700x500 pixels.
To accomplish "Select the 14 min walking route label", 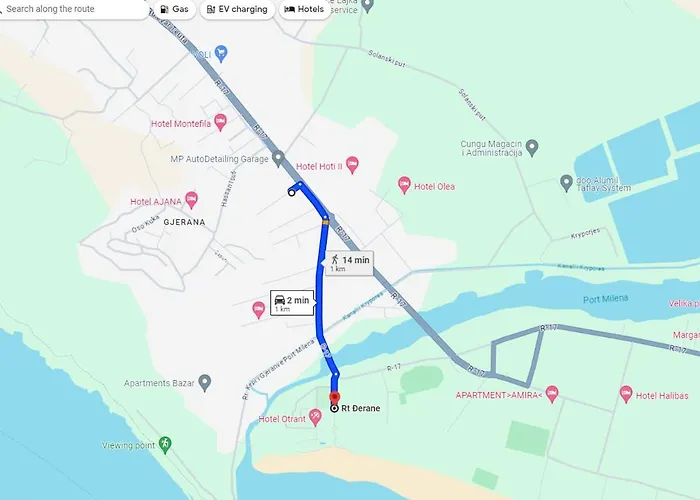I will coord(349,263).
